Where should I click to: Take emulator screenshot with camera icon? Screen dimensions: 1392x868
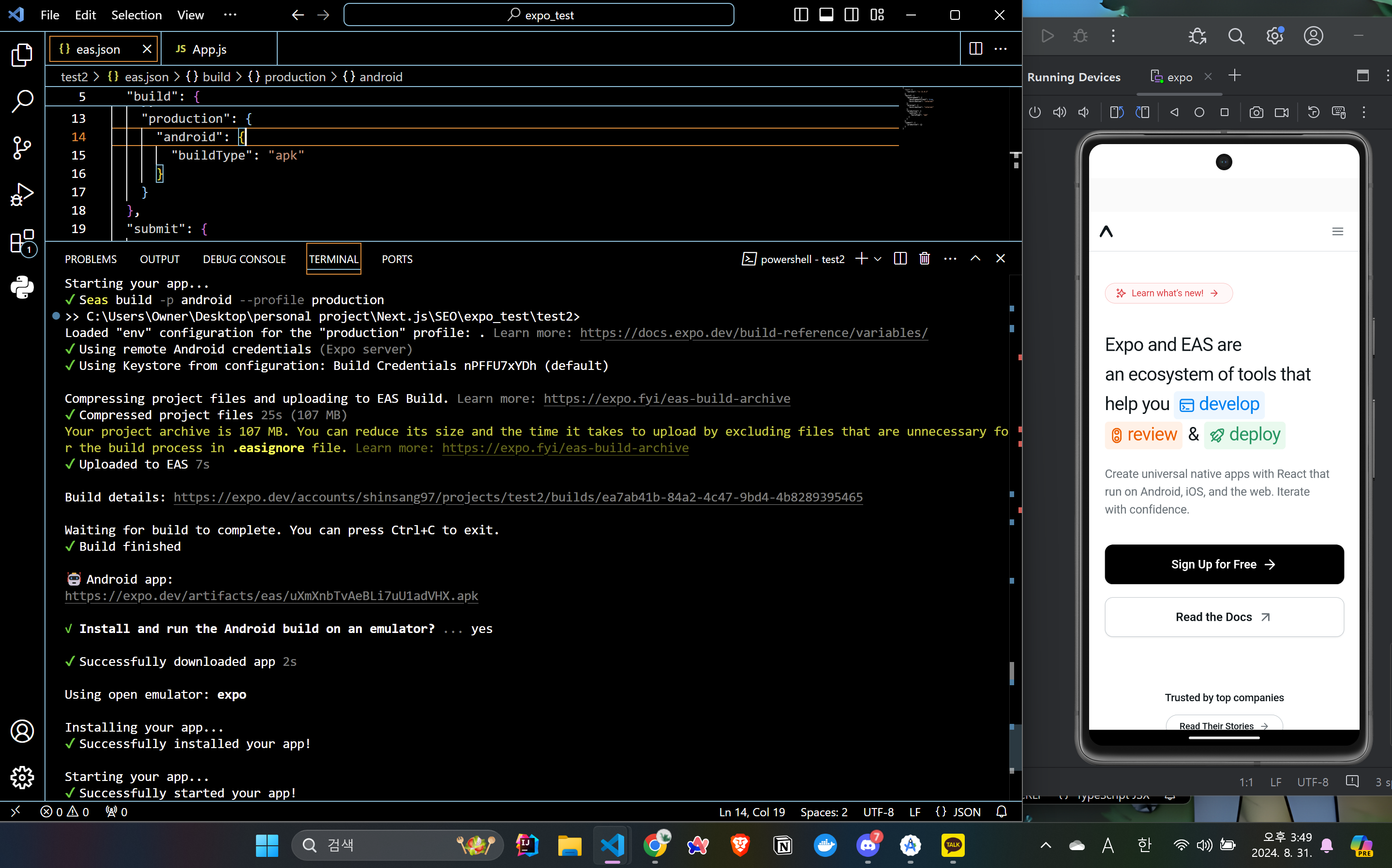point(1256,113)
